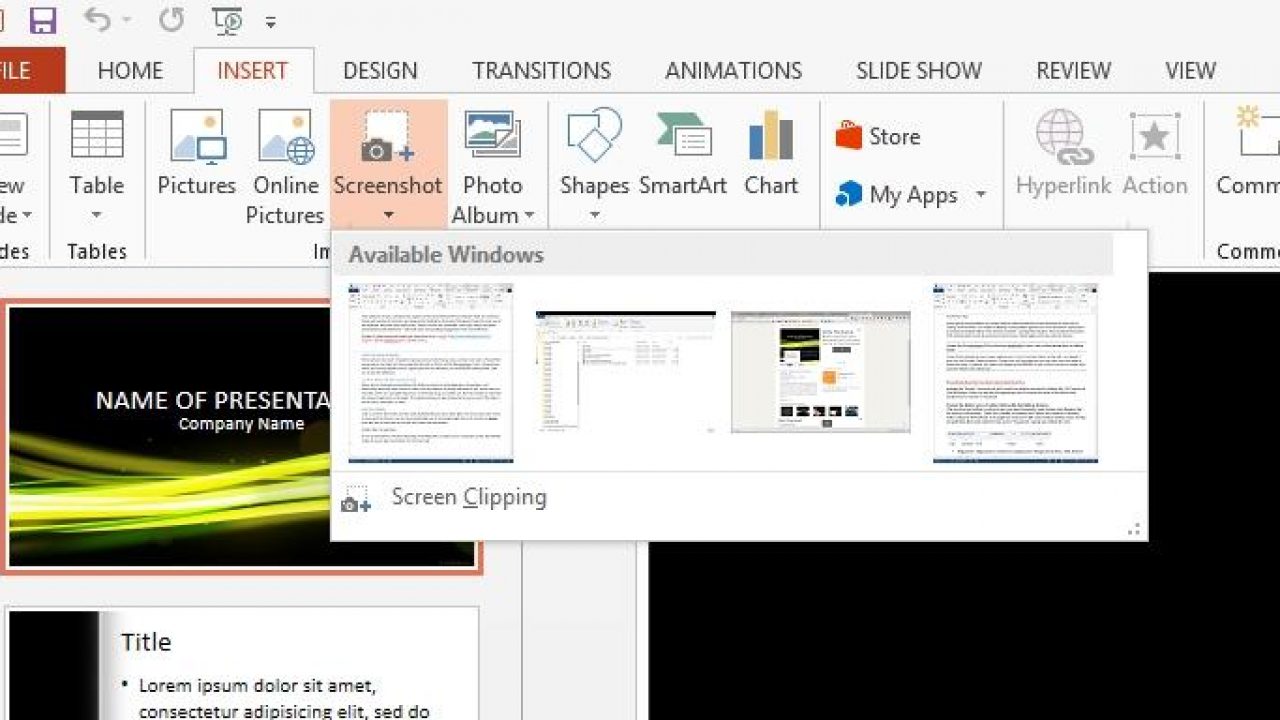This screenshot has width=1280, height=720.
Task: Choose Screen Clipping from the menu
Action: 468,498
